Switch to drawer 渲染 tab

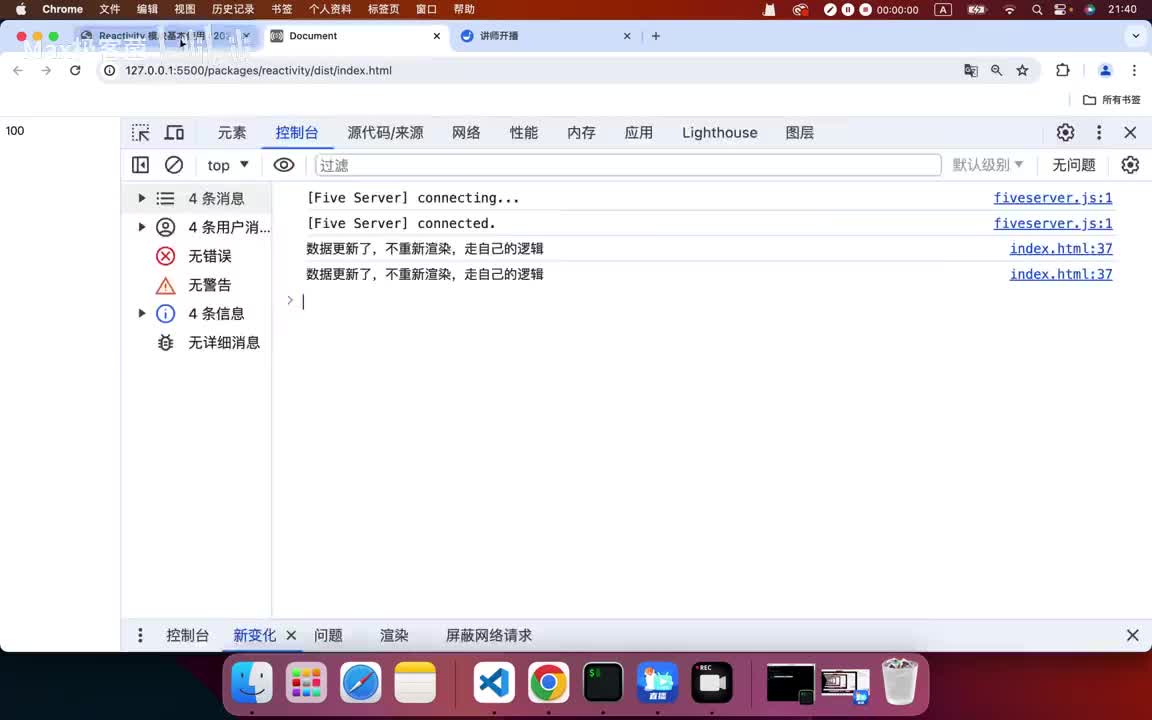pos(394,636)
